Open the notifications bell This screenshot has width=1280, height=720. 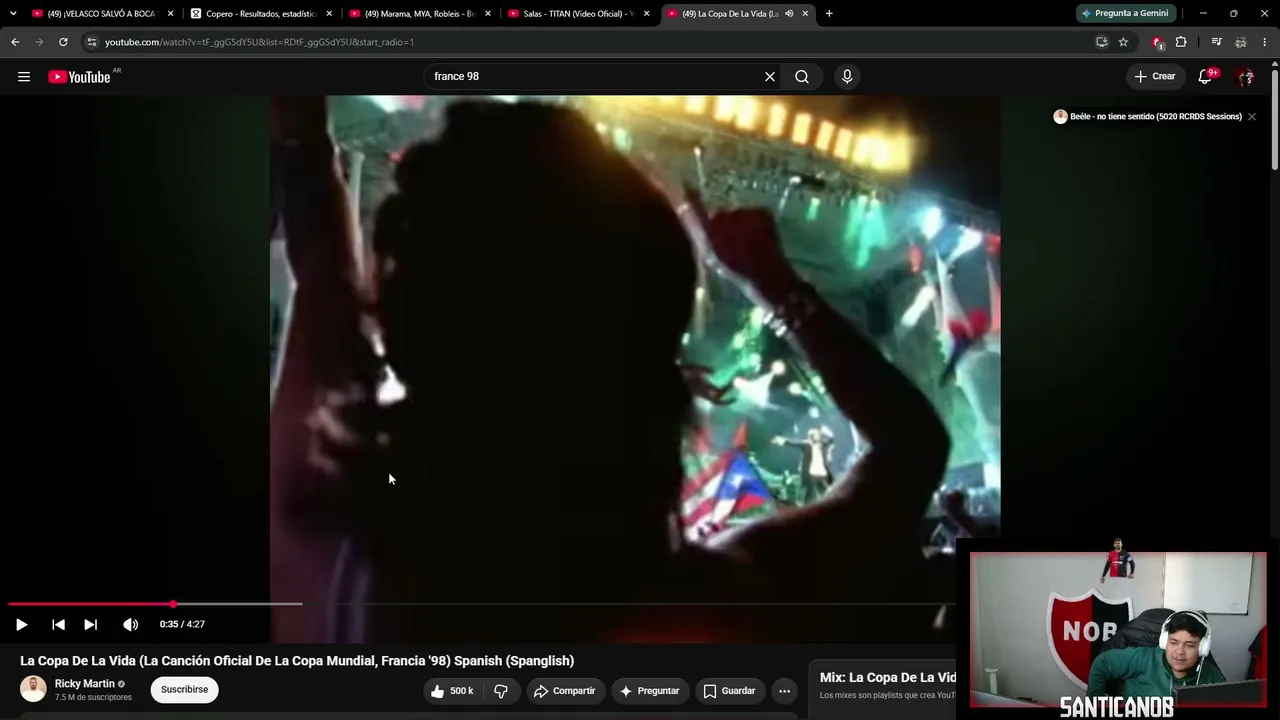1206,77
